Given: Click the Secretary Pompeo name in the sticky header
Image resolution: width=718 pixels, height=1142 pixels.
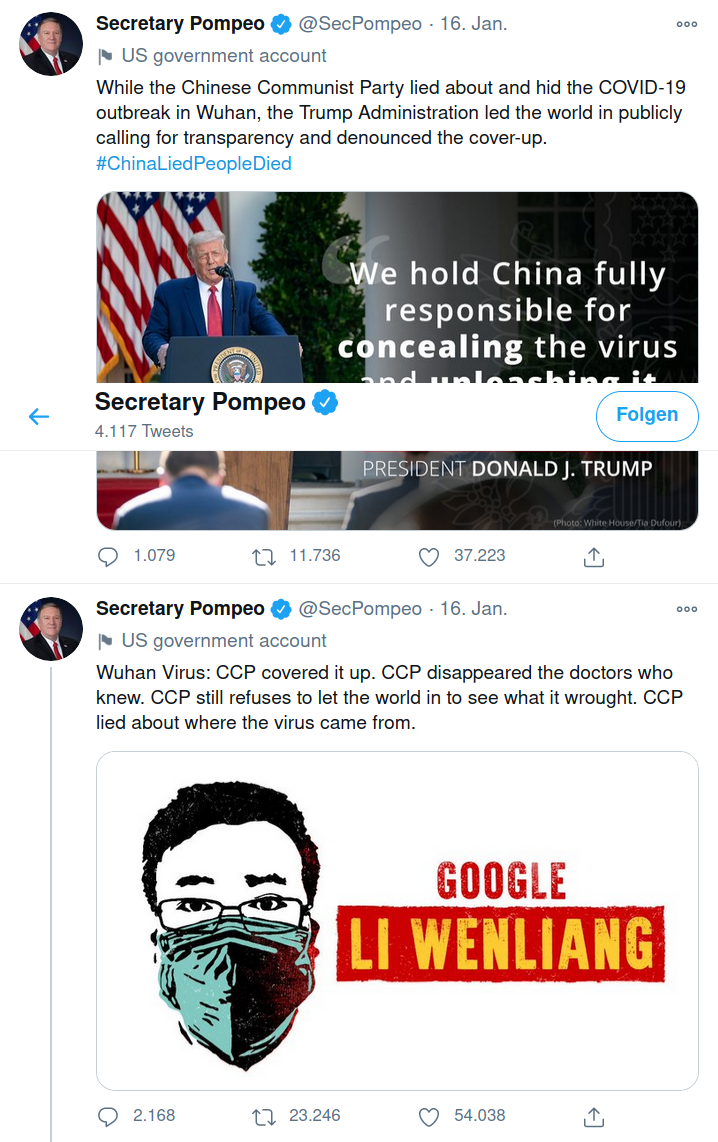Looking at the screenshot, I should click(x=200, y=401).
